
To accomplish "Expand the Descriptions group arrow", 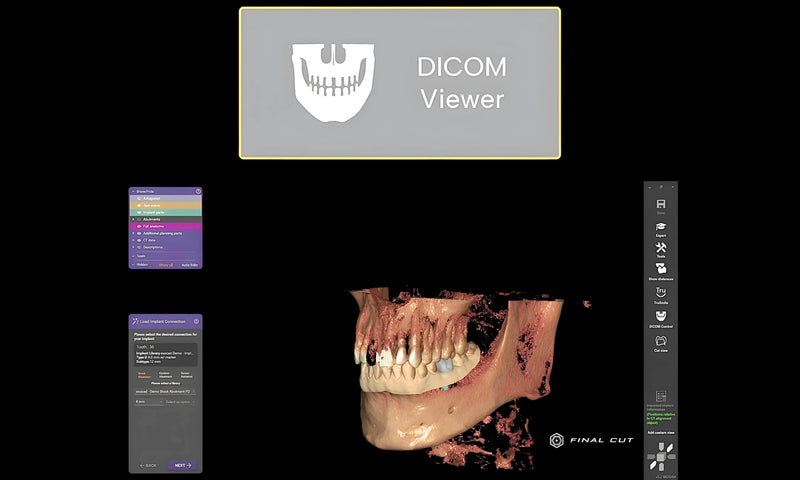I will tap(133, 247).
